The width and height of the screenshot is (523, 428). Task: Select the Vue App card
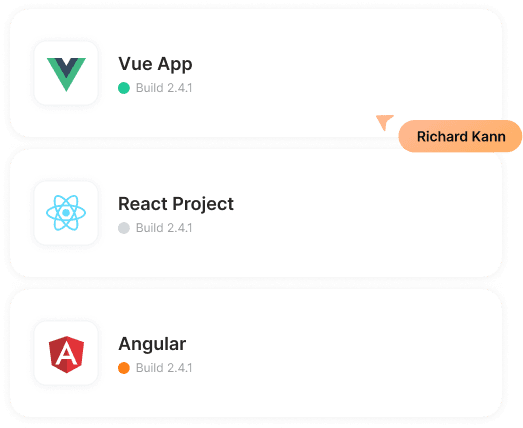tap(256, 73)
